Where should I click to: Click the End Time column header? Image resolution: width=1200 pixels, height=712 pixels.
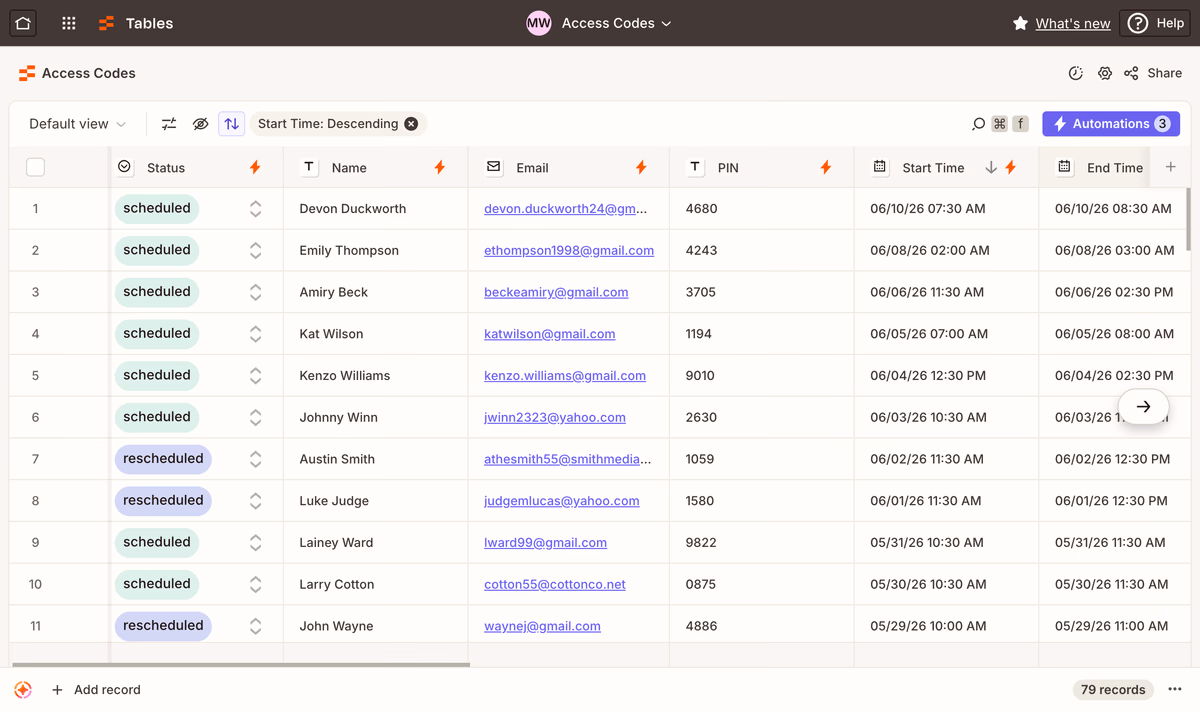1095,168
